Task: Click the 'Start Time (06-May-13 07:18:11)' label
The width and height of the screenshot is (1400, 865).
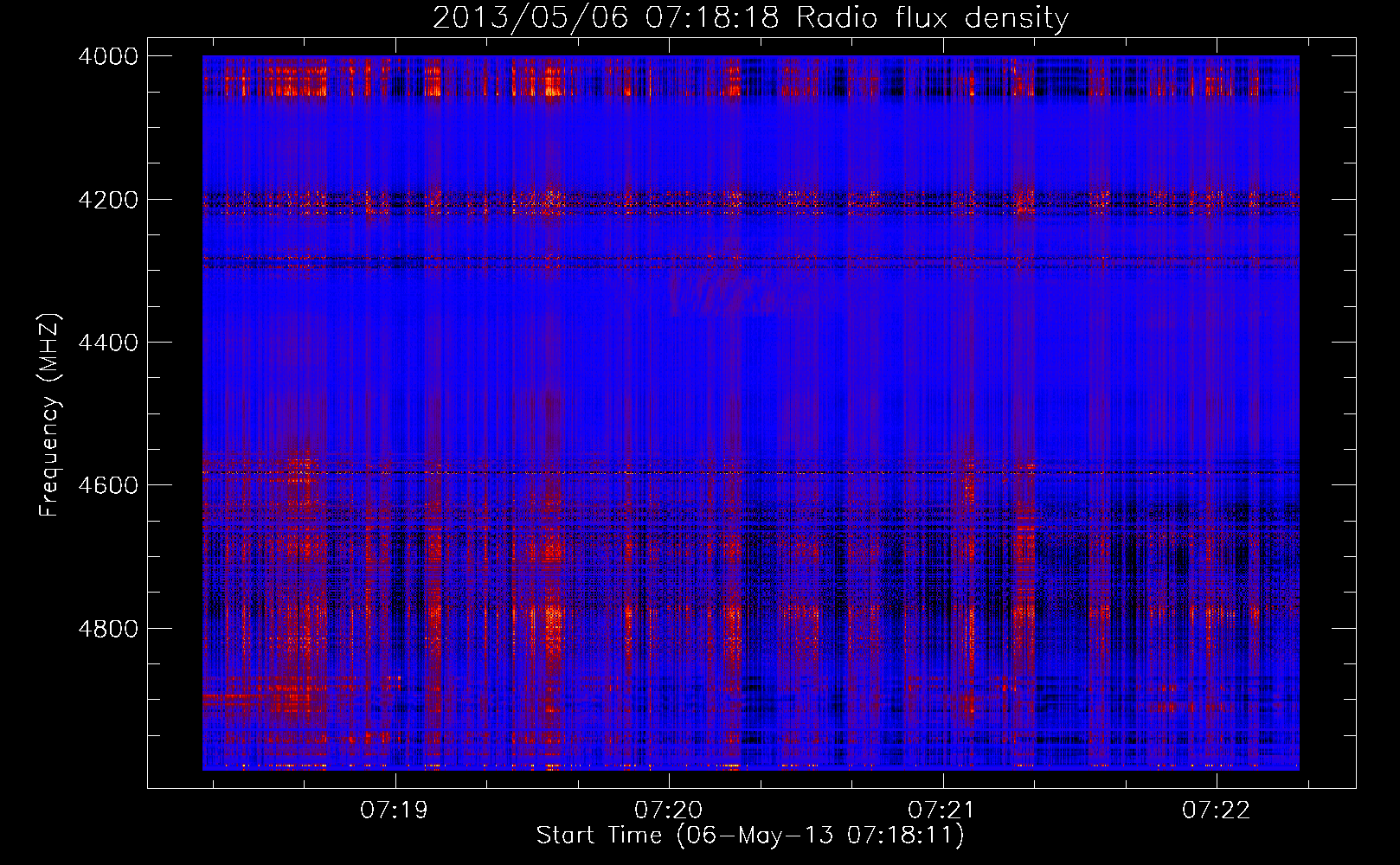Action: point(750,836)
